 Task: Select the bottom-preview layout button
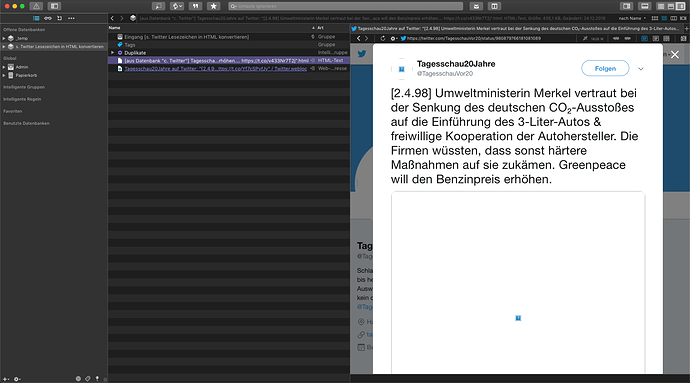(671, 6)
